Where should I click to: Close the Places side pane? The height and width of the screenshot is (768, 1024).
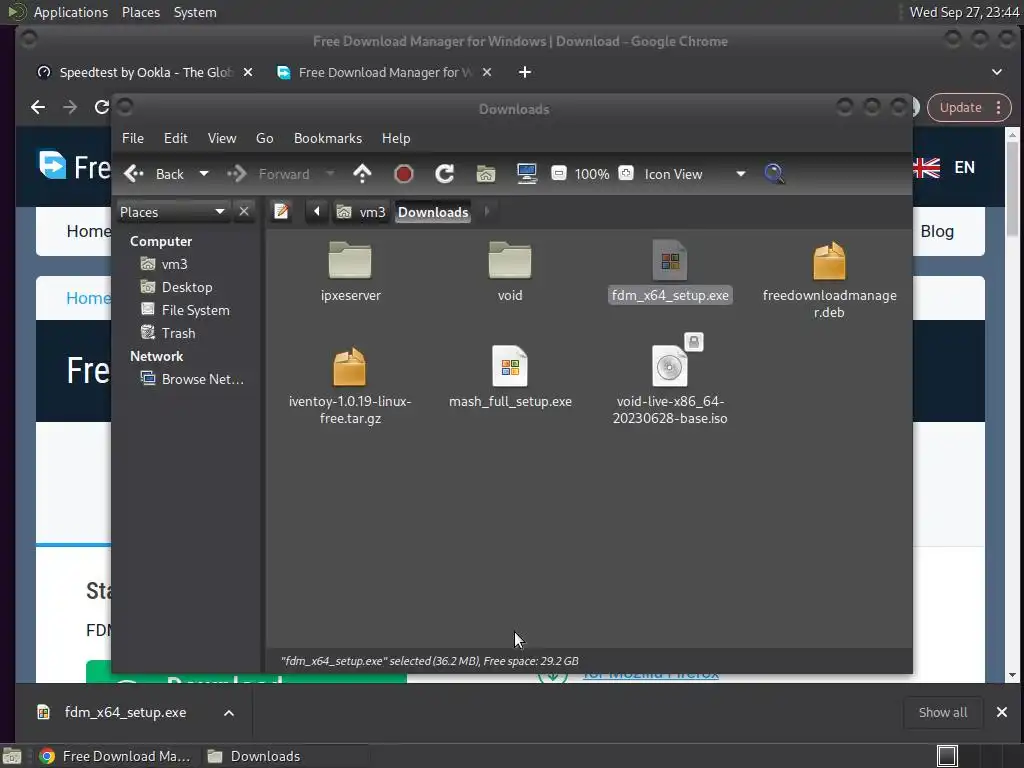(x=244, y=212)
